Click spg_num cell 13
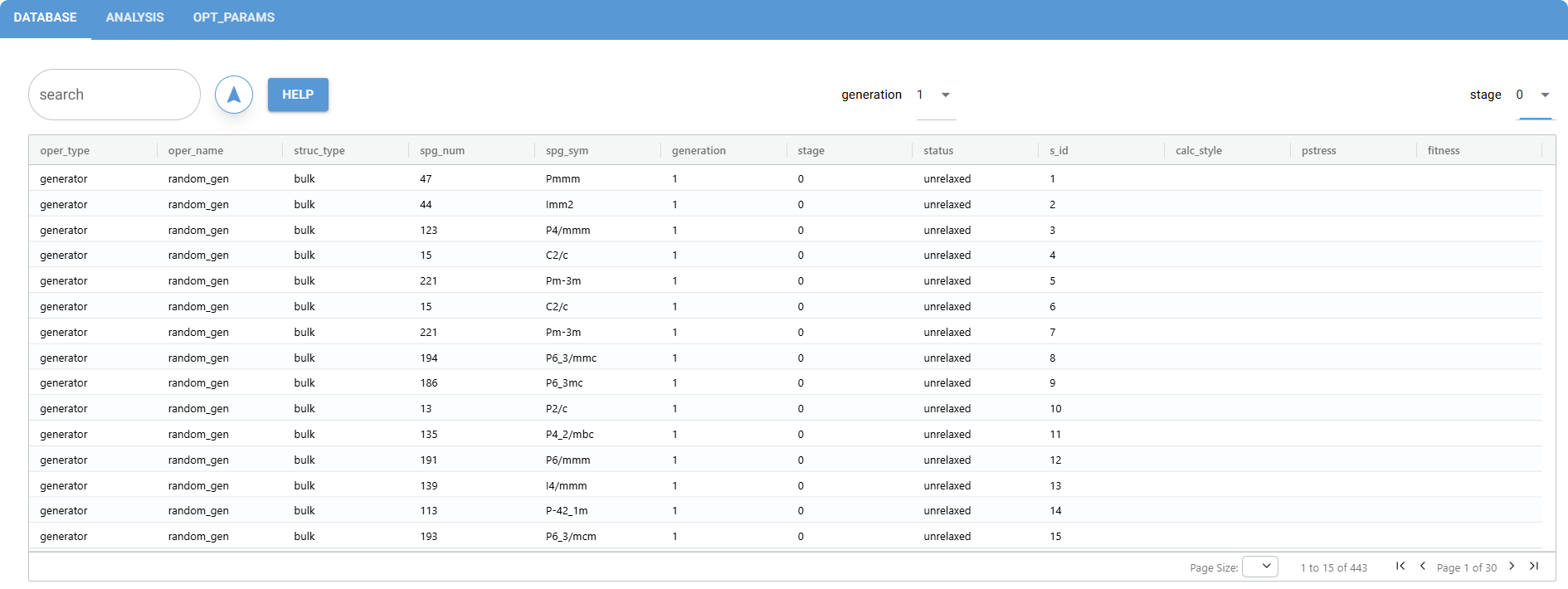This screenshot has width=1568, height=589. pyautogui.click(x=472, y=408)
